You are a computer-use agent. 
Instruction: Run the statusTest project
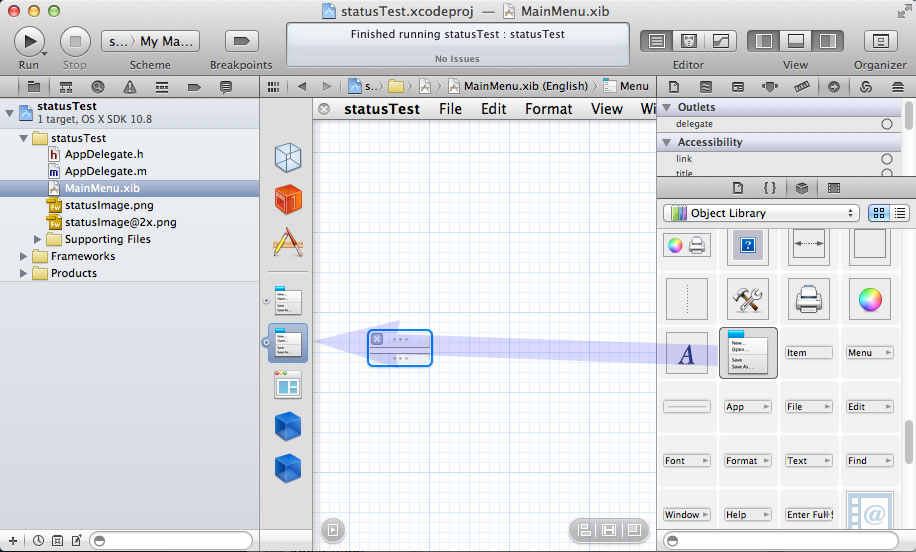[x=29, y=41]
